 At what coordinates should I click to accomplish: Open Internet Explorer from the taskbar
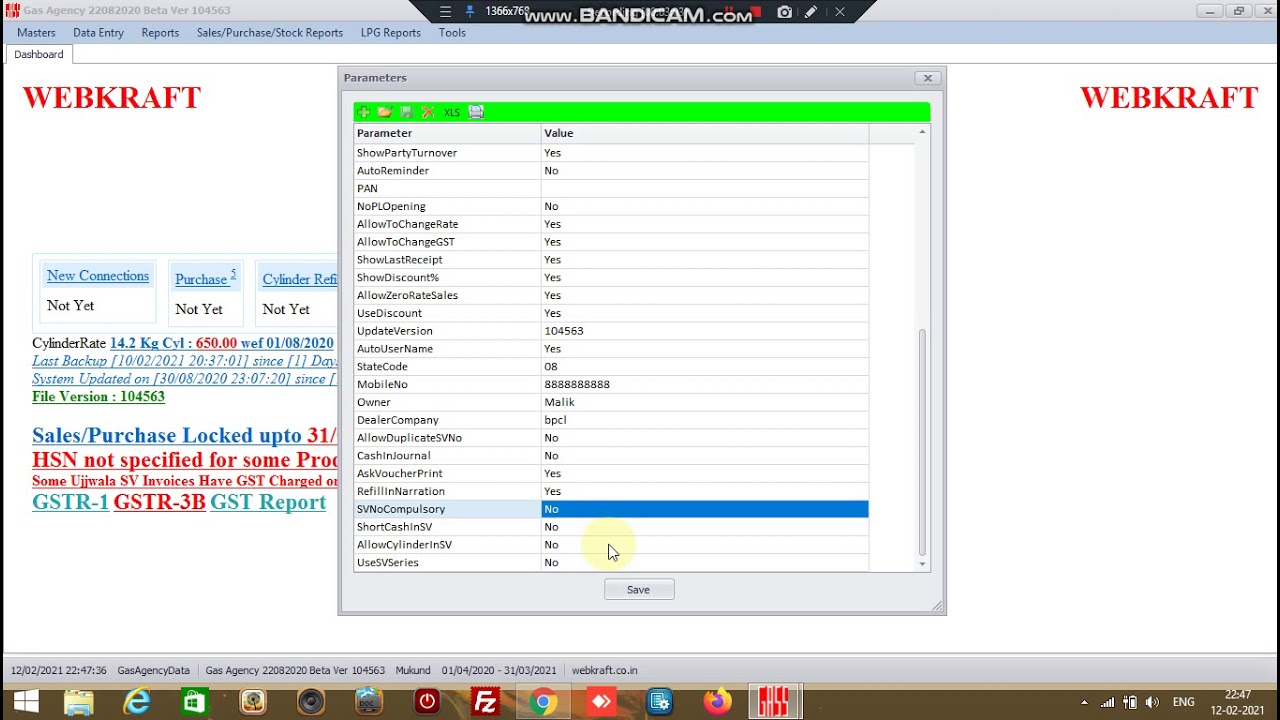(137, 702)
